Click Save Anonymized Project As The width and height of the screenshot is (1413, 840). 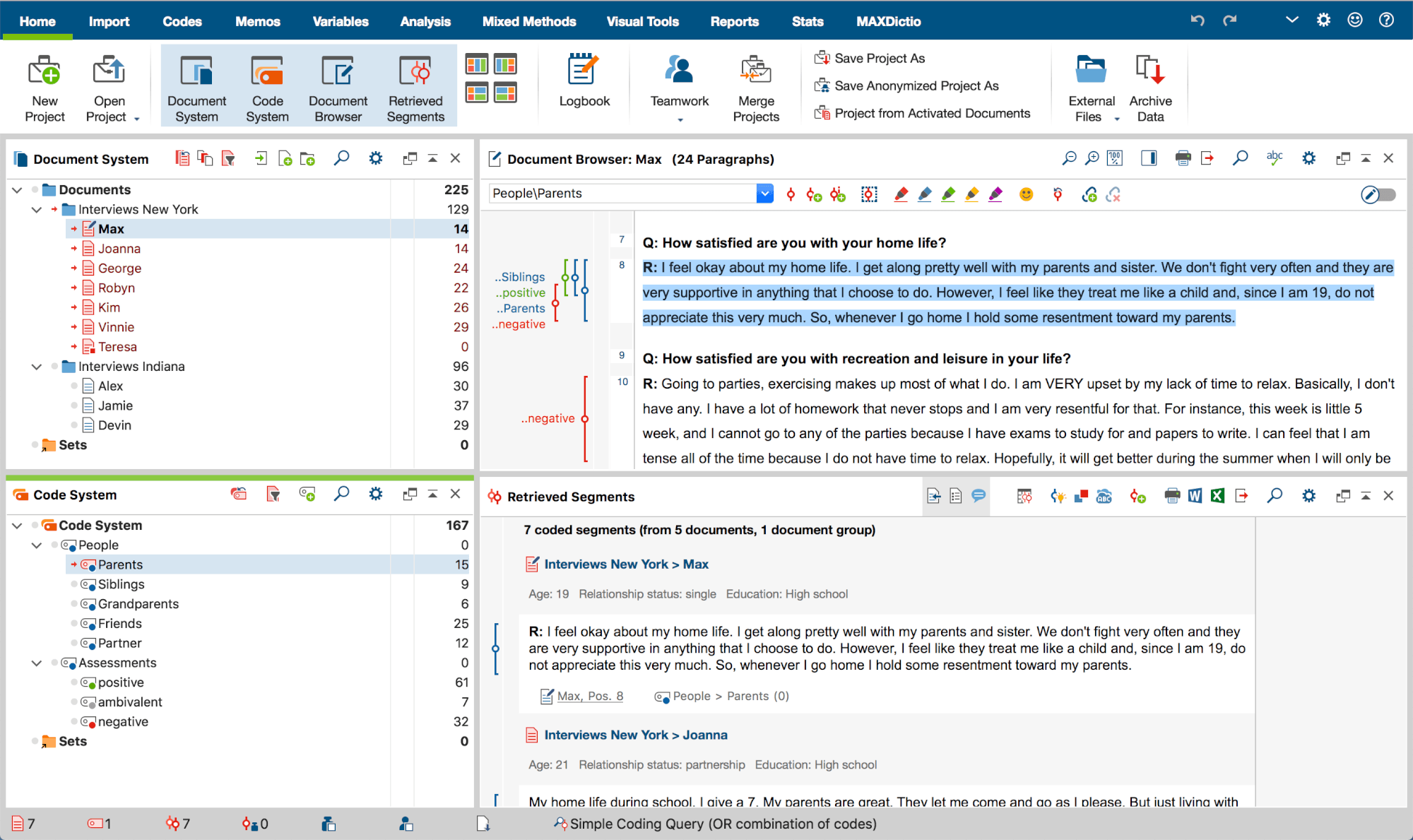[x=906, y=85]
